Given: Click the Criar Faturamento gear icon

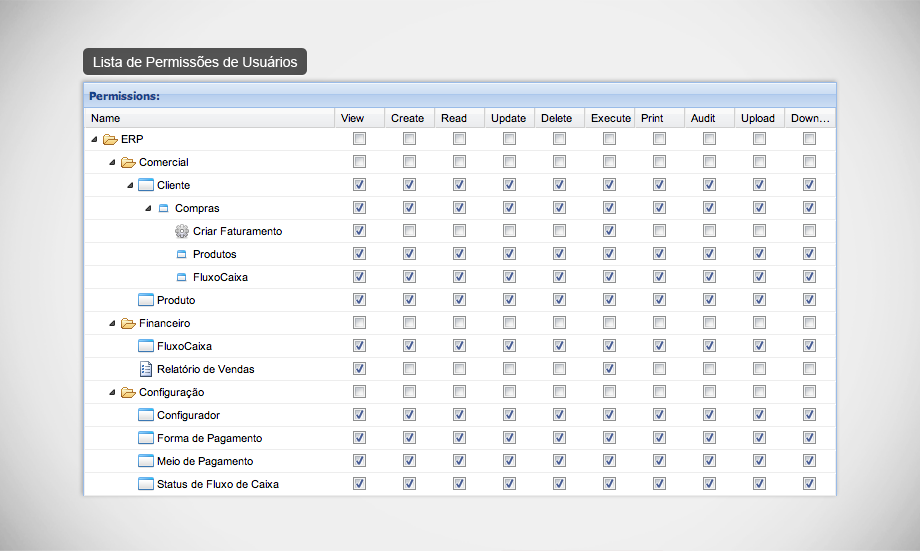Looking at the screenshot, I should pos(182,231).
